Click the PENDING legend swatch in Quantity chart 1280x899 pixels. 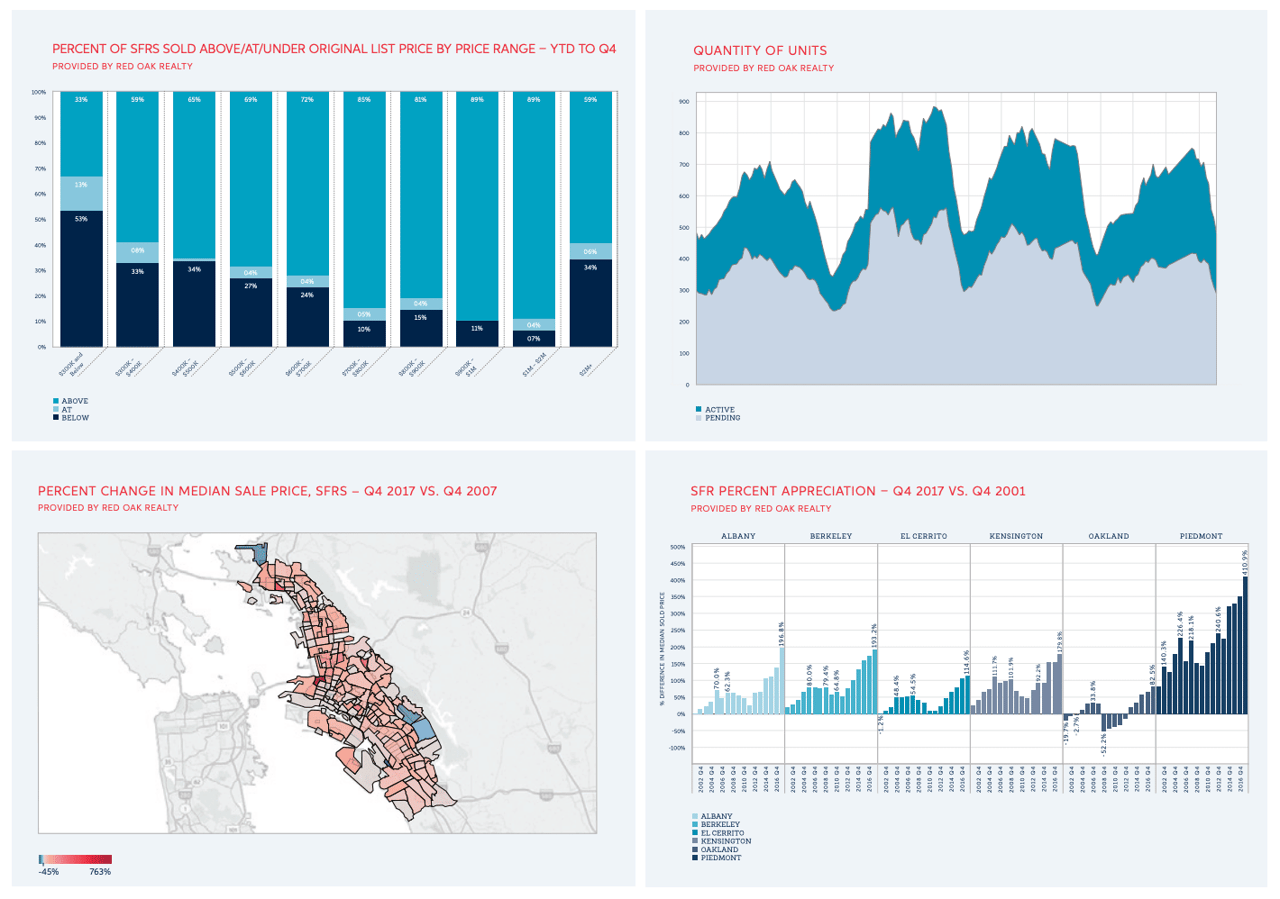pyautogui.click(x=699, y=417)
